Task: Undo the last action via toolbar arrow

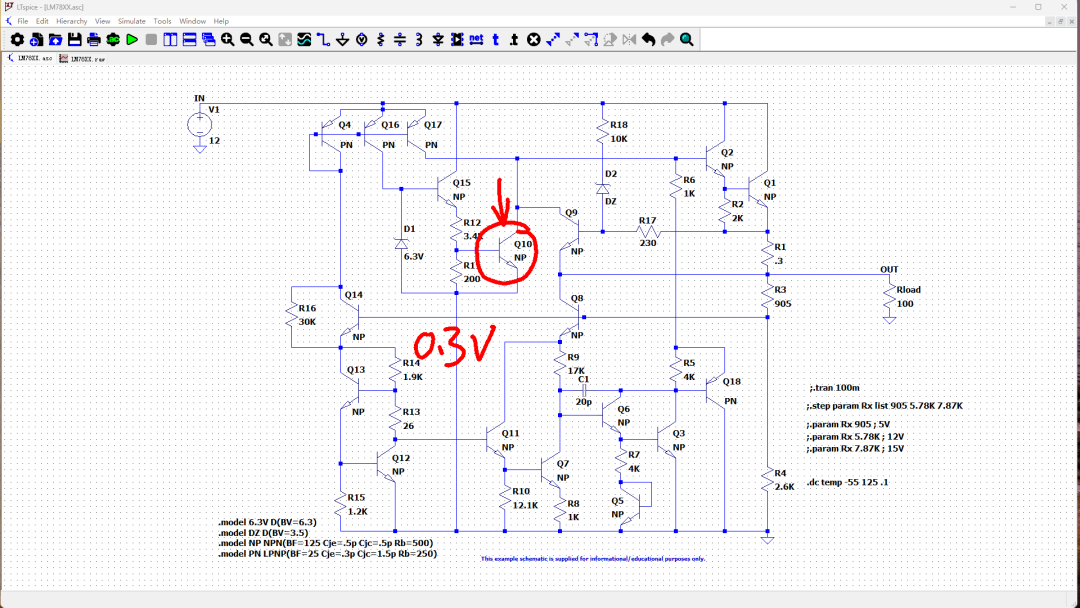Action: [x=648, y=40]
